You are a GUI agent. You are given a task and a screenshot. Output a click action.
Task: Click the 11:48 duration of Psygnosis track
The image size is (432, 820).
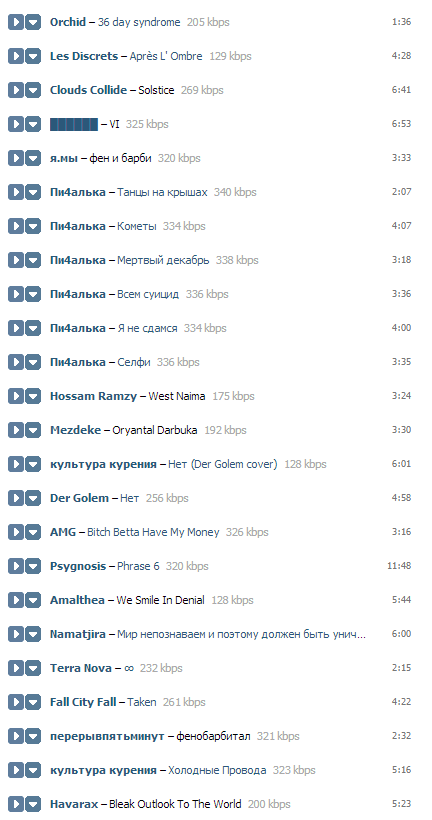point(399,566)
